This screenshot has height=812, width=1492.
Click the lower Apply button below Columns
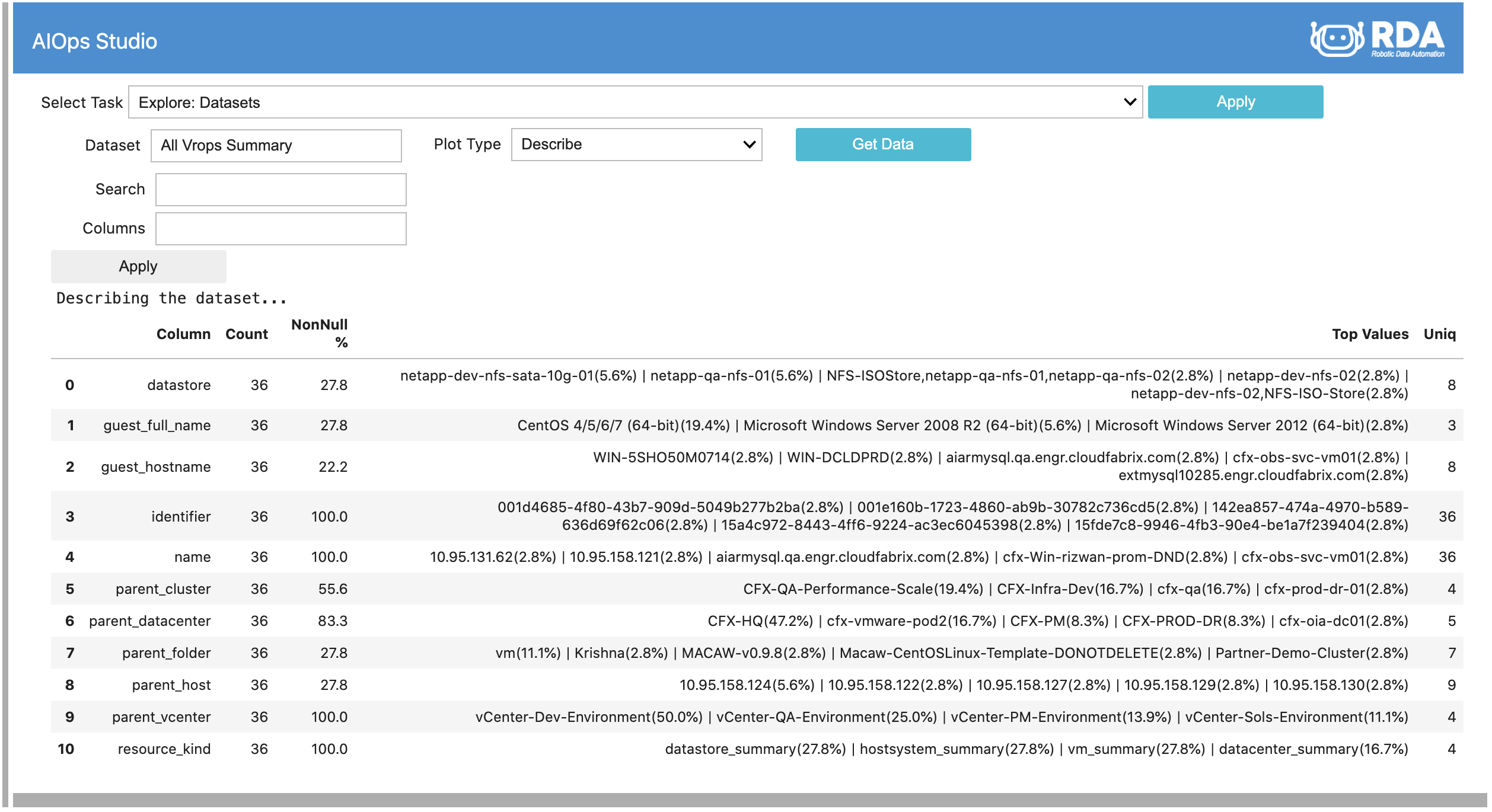coord(138,266)
